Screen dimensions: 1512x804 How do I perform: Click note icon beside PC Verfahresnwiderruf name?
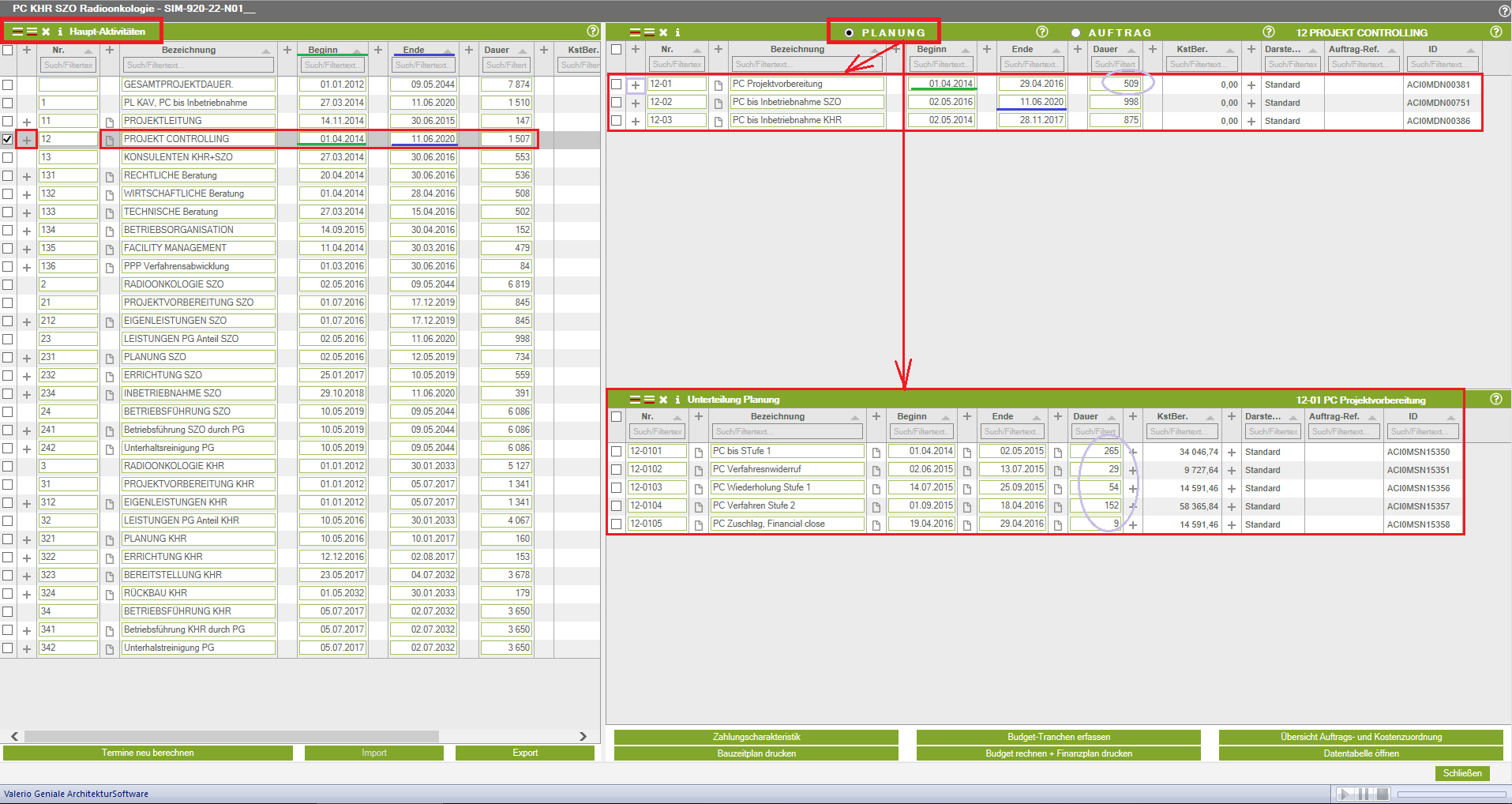699,471
